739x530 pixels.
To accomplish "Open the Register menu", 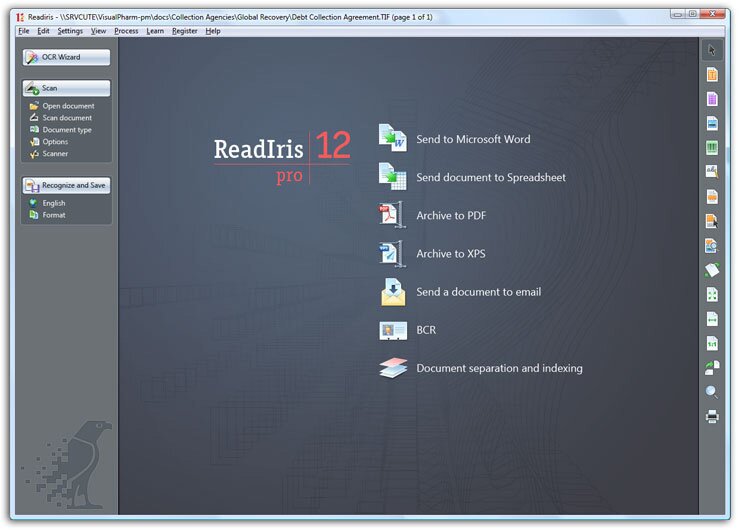I will (x=184, y=31).
